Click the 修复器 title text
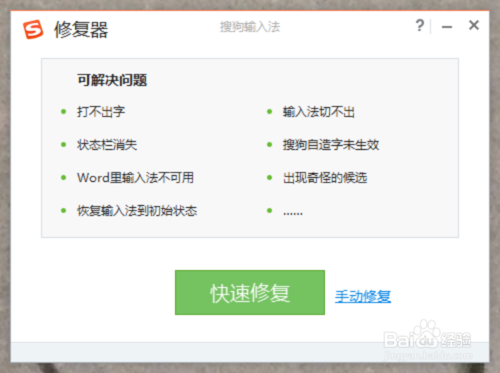Viewport: 500px width, 373px height. click(x=81, y=29)
